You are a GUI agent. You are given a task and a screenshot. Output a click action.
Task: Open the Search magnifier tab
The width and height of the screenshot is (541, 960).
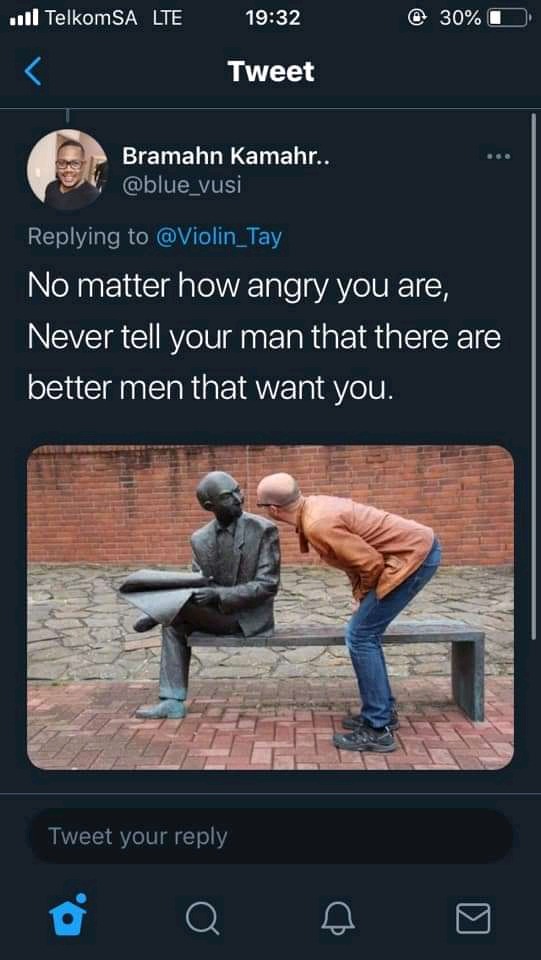coord(203,918)
